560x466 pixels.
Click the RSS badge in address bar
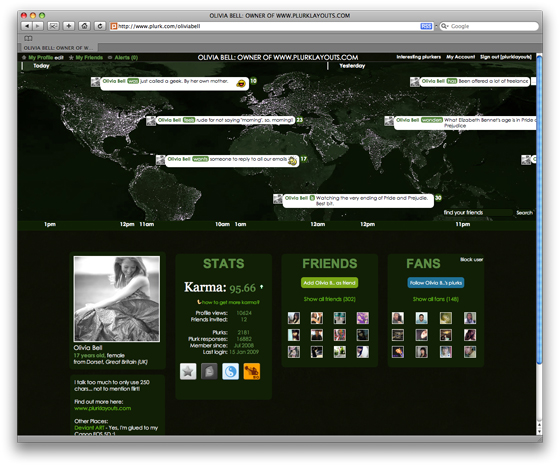(426, 26)
